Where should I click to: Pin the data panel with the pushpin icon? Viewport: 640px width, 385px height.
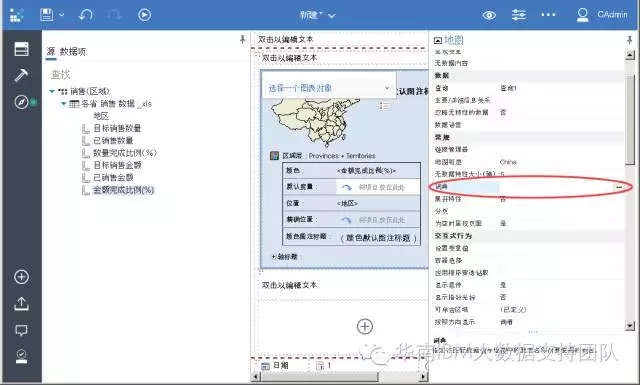242,40
